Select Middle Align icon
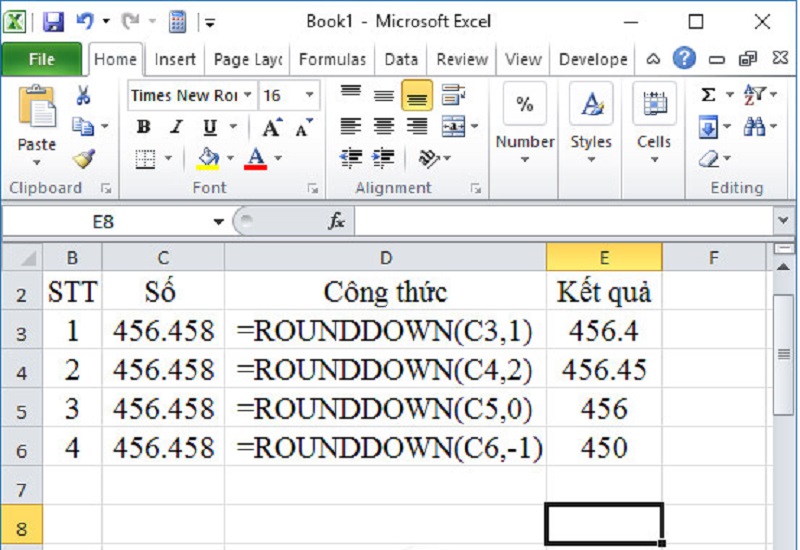The height and width of the screenshot is (550, 800). point(384,95)
